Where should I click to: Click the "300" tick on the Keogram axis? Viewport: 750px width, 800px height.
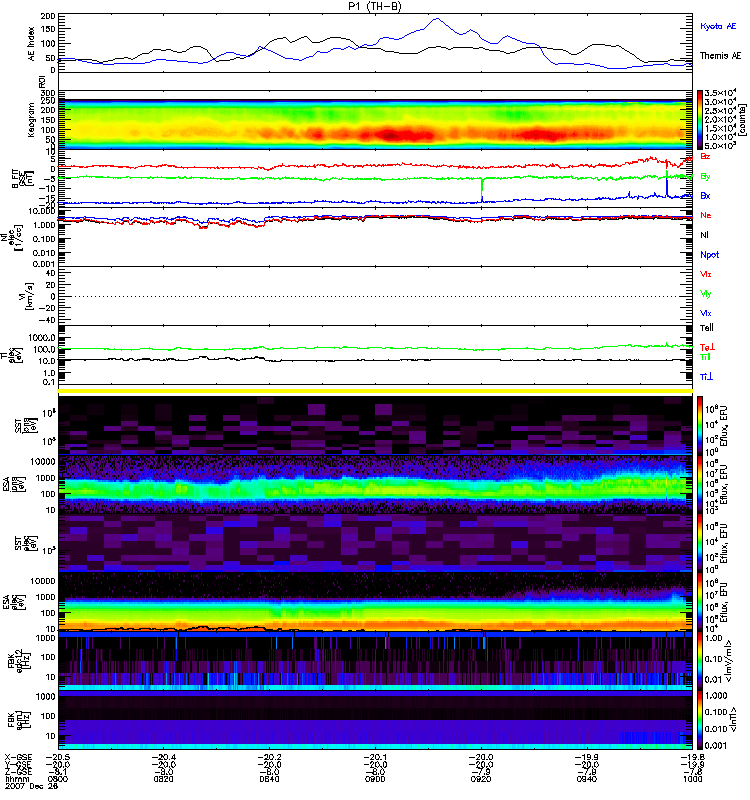click(x=49, y=93)
